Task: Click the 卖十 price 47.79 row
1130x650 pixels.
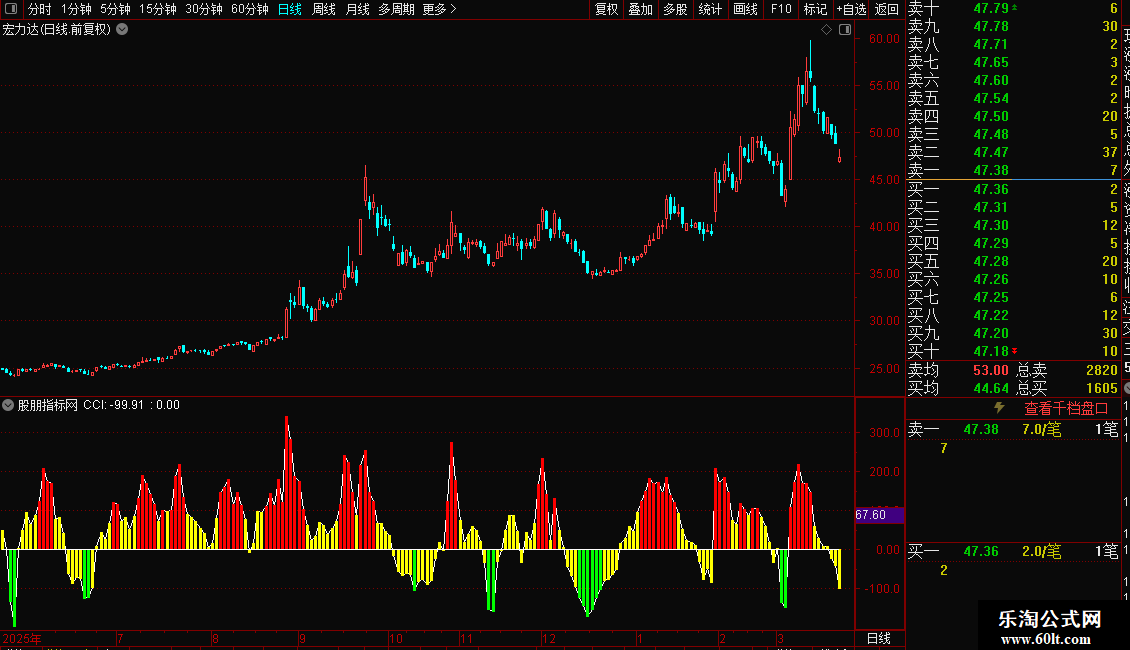Action: coord(1013,8)
